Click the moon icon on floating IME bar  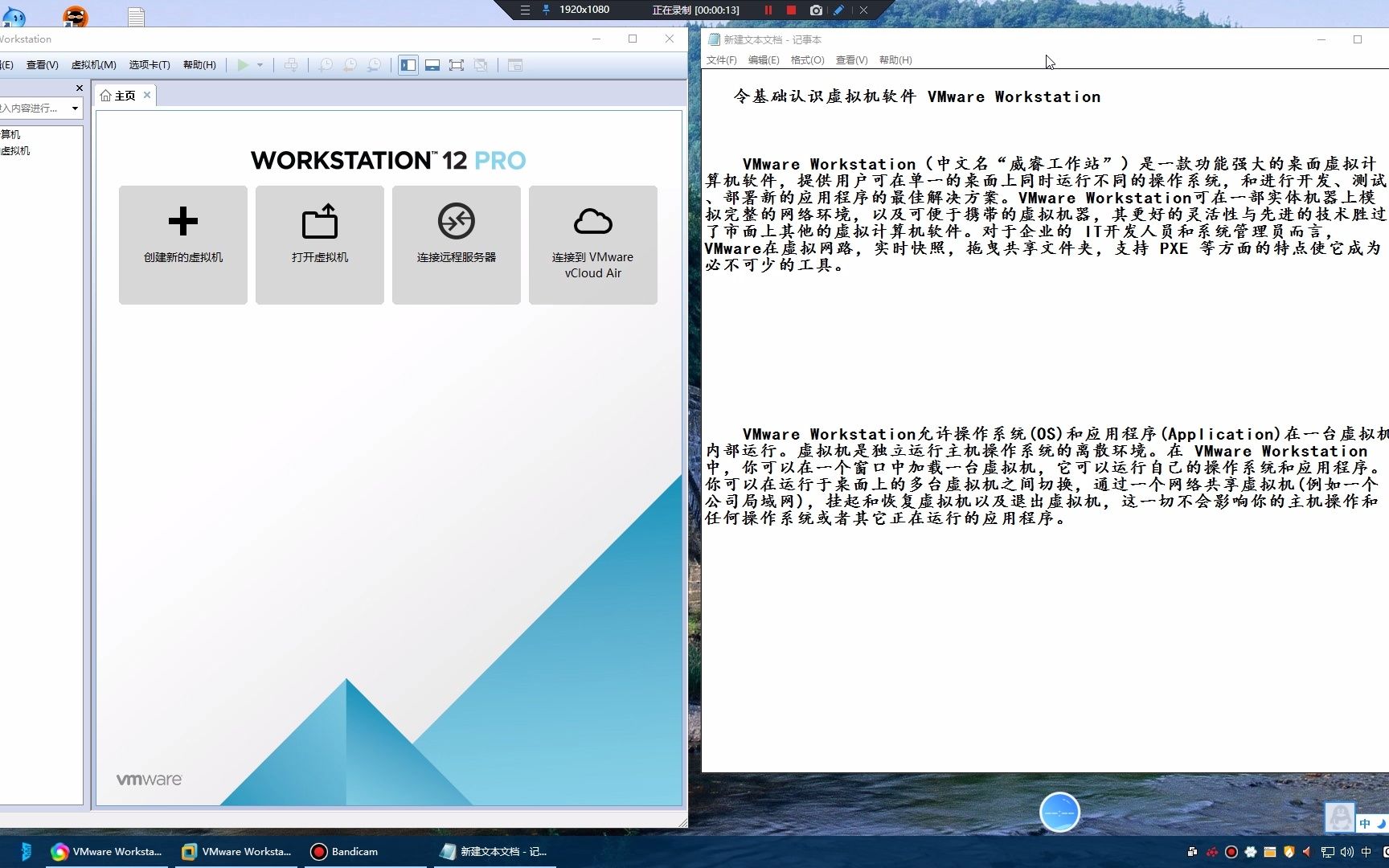coord(1381,823)
